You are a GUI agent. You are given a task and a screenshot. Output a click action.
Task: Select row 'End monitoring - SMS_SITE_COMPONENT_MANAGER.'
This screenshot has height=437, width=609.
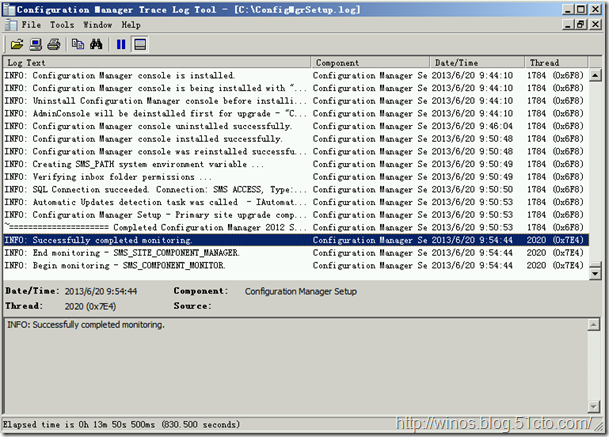pyautogui.click(x=296, y=252)
